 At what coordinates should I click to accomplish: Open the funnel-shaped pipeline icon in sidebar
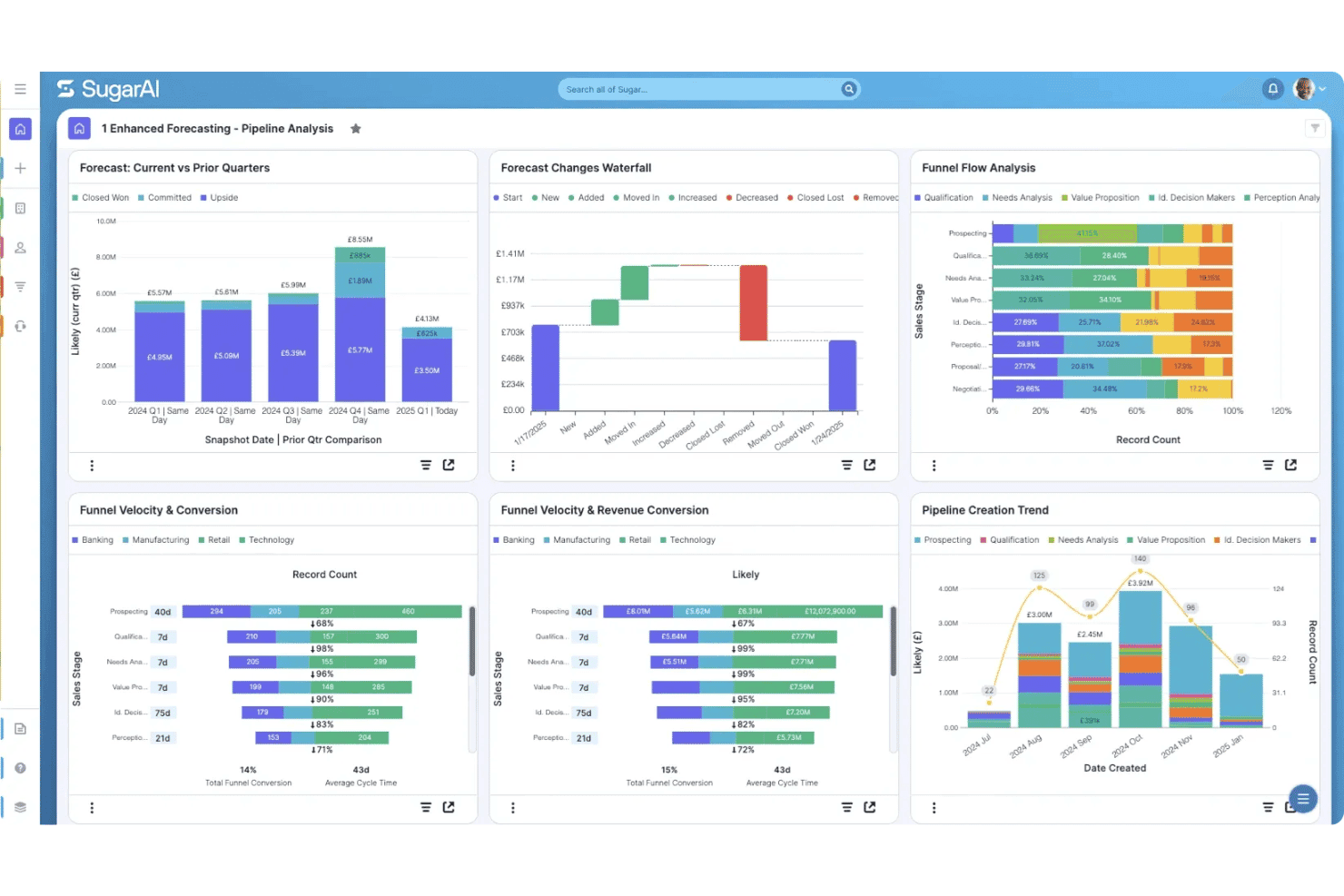(20, 286)
